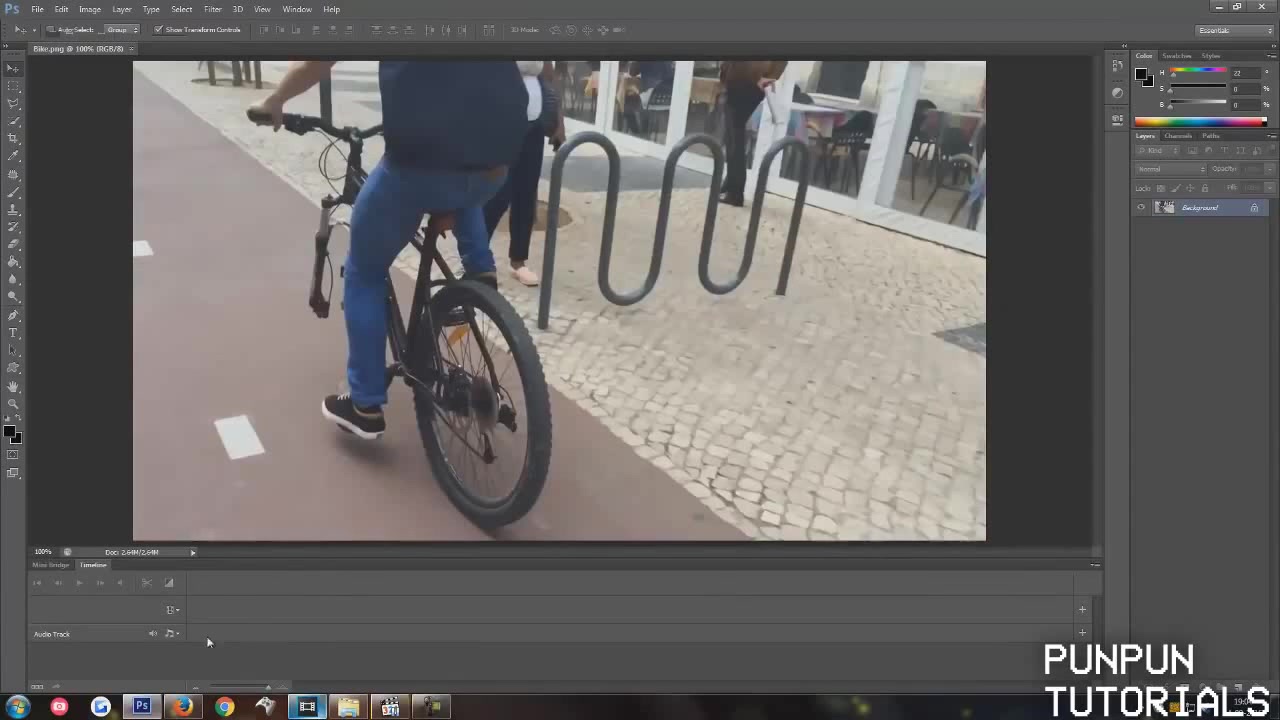The height and width of the screenshot is (720, 1280).
Task: Mute the Audio Track
Action: 153,633
